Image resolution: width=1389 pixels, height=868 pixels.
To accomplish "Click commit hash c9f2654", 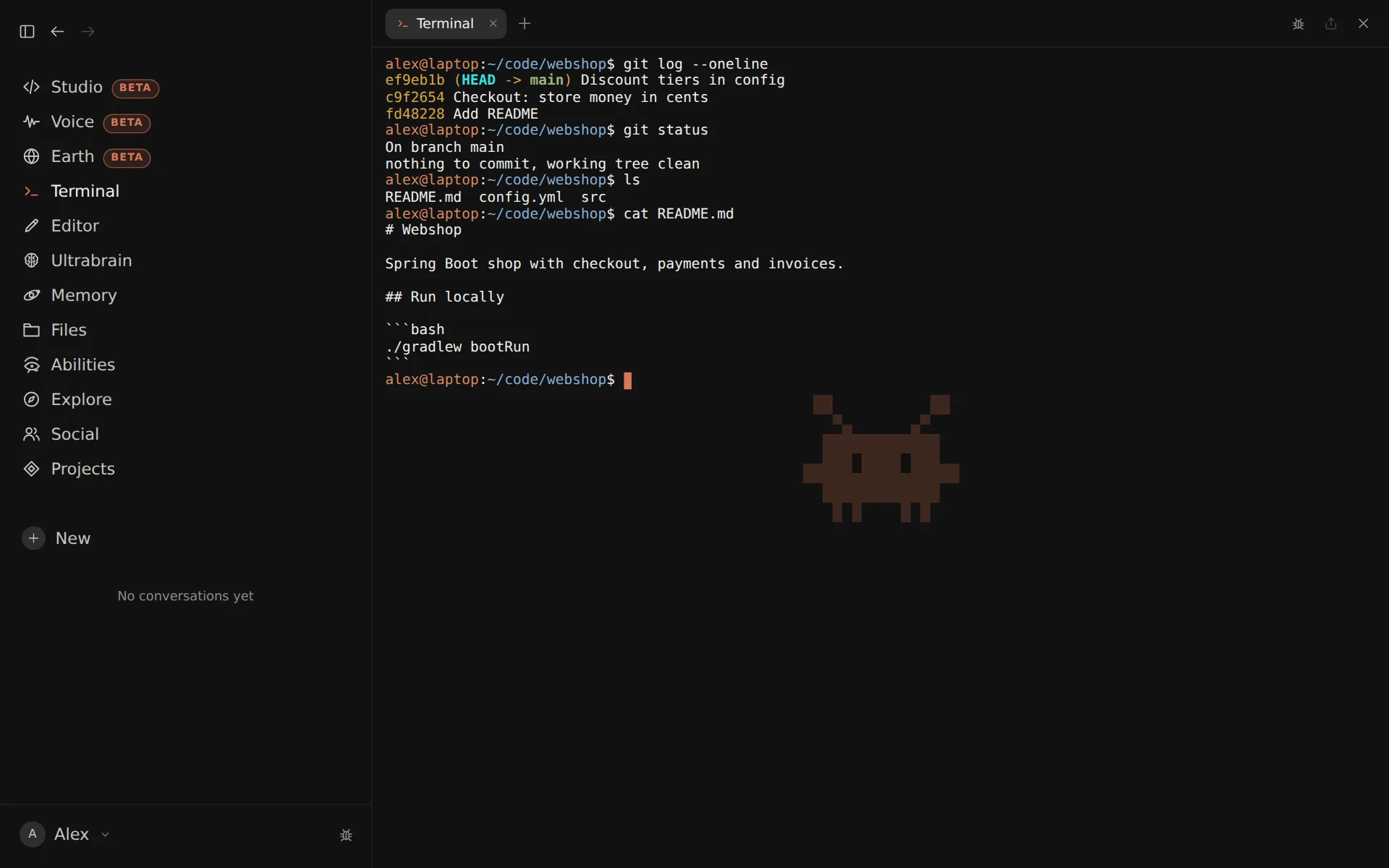I will tap(415, 97).
